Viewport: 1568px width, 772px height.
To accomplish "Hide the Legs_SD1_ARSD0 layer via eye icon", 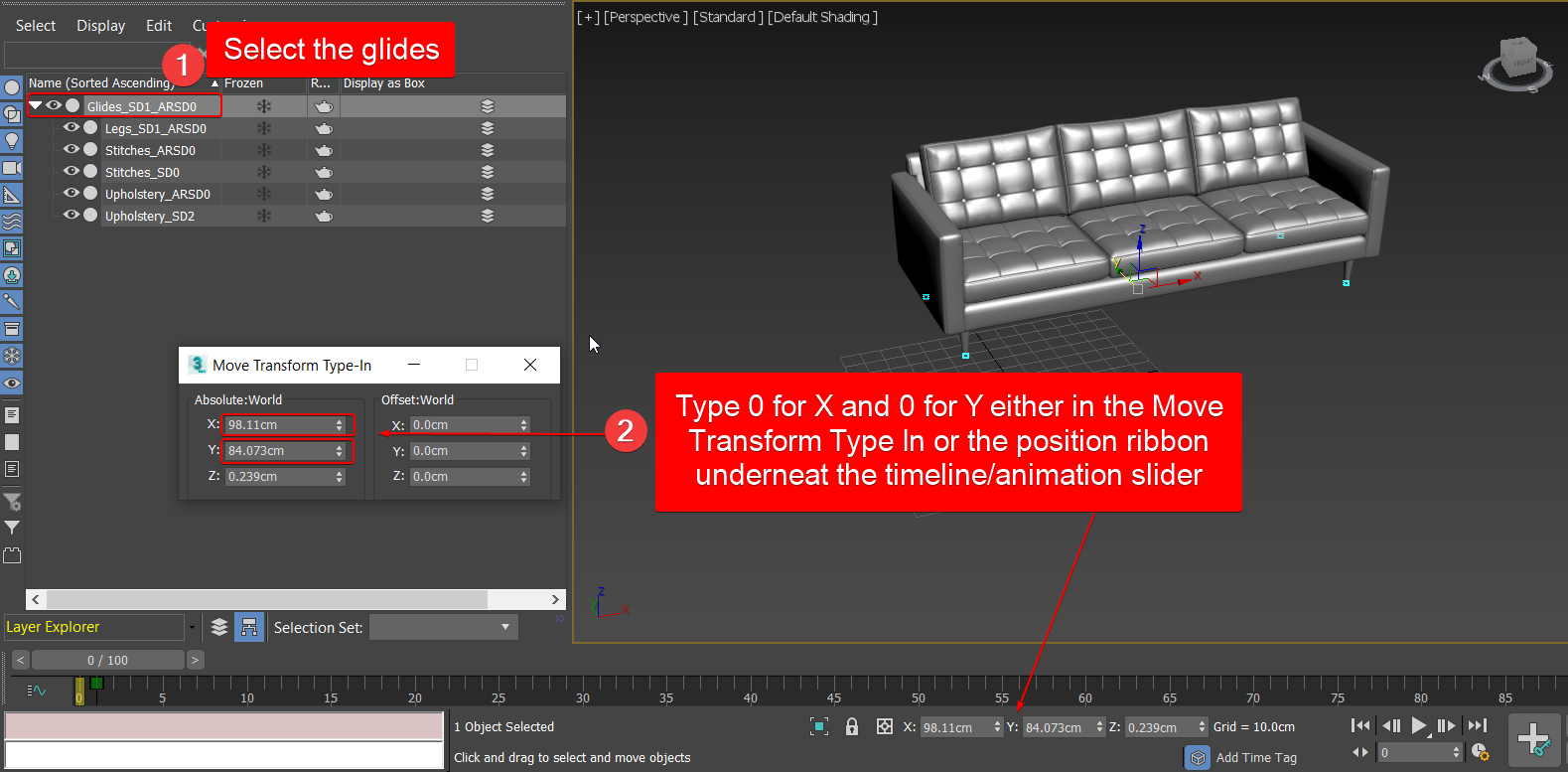I will [x=71, y=128].
